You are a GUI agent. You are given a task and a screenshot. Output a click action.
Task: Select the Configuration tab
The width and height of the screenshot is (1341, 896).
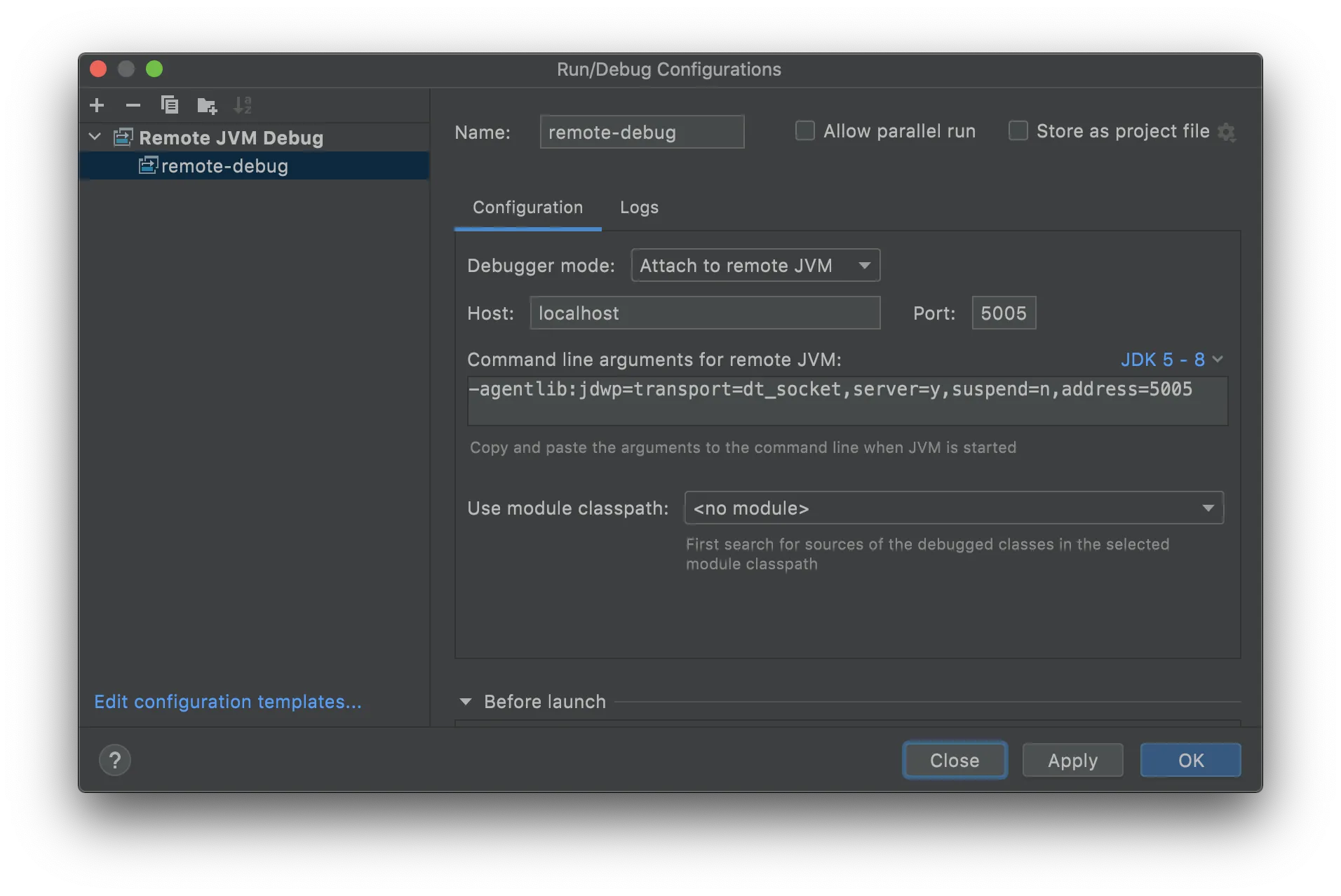click(527, 208)
